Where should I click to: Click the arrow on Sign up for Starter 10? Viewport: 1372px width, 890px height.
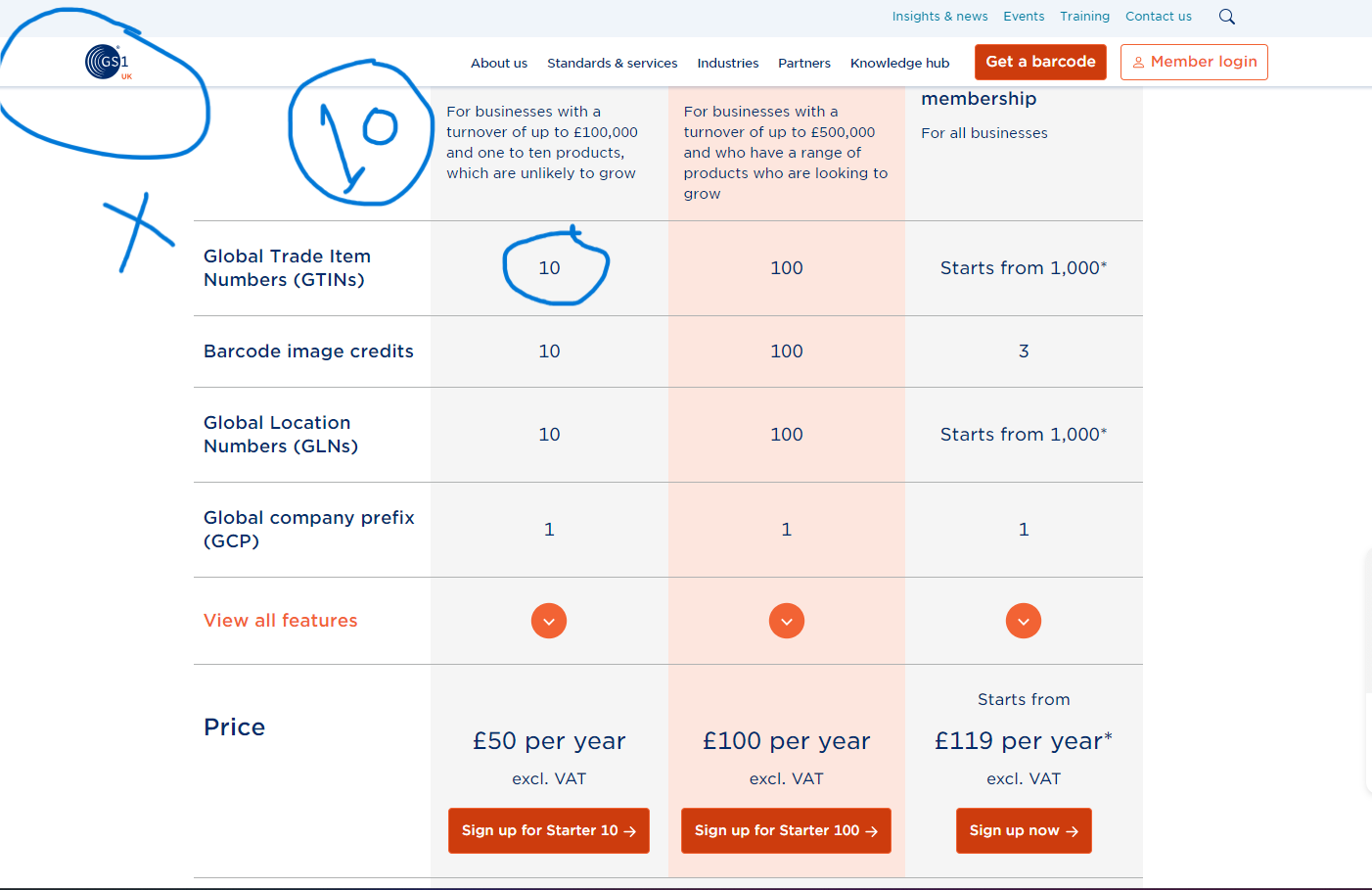(630, 831)
